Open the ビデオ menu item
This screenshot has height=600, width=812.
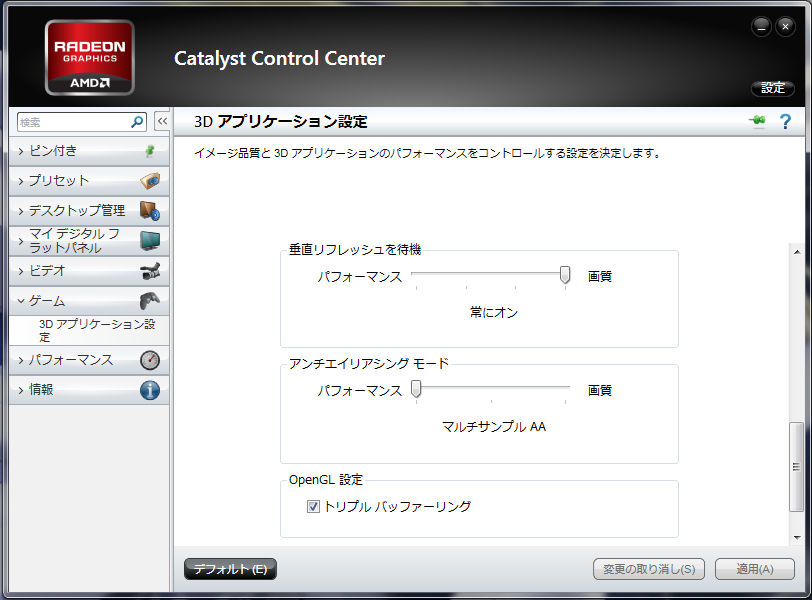click(x=89, y=271)
